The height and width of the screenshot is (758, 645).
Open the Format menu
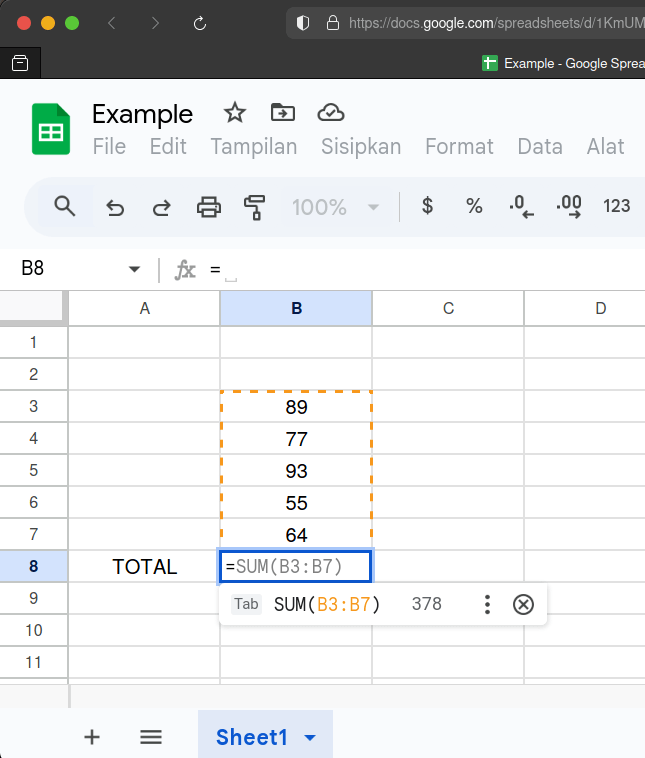pos(459,146)
